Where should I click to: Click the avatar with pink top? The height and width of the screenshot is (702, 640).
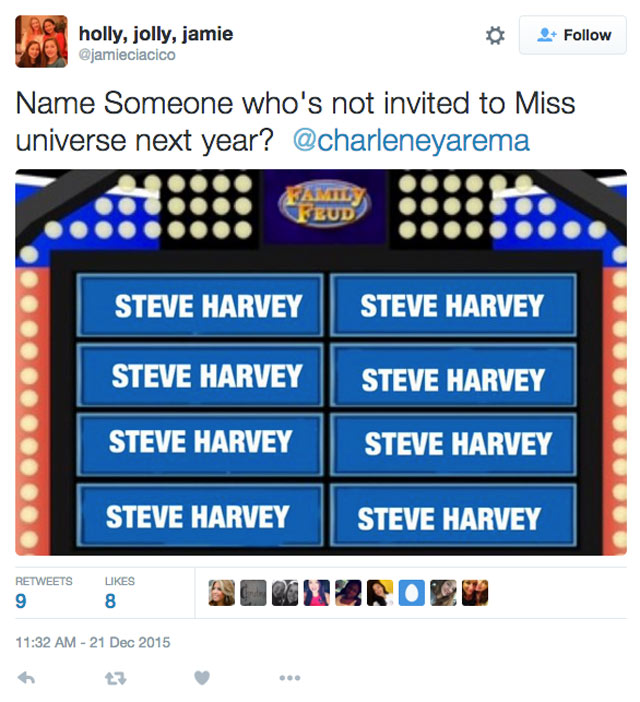pos(316,593)
